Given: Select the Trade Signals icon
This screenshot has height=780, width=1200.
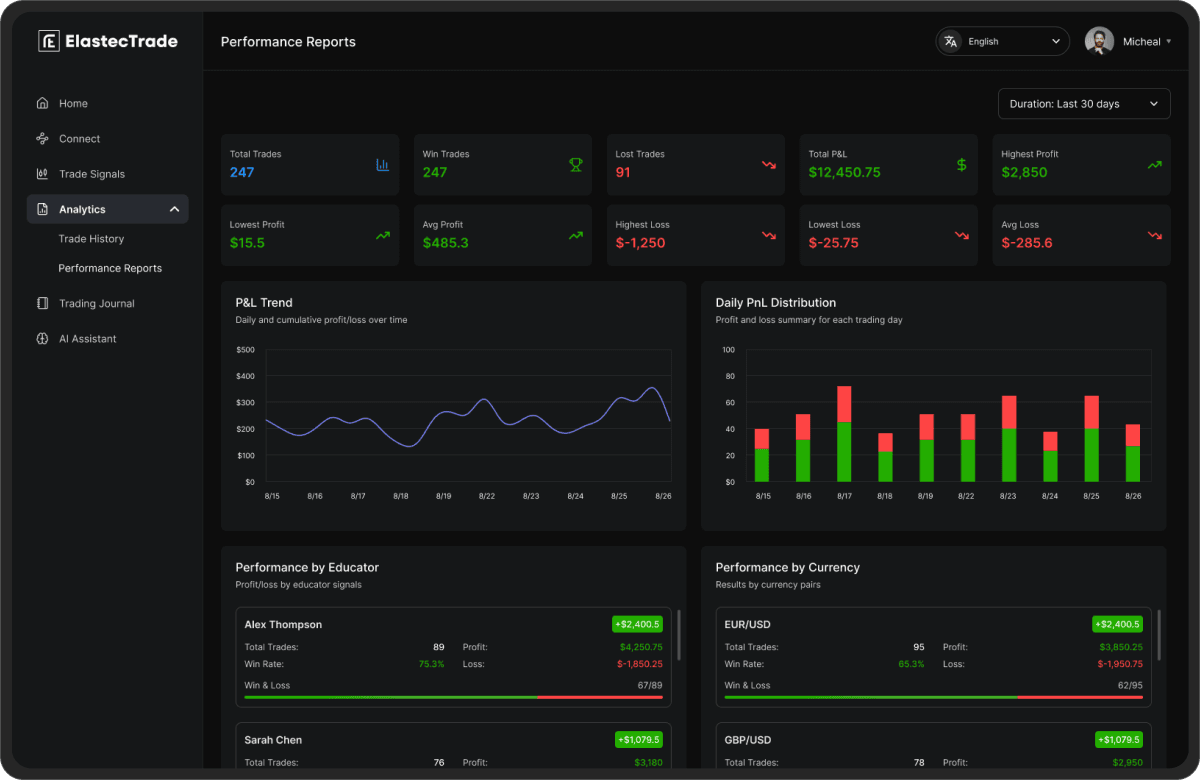Looking at the screenshot, I should [42, 173].
